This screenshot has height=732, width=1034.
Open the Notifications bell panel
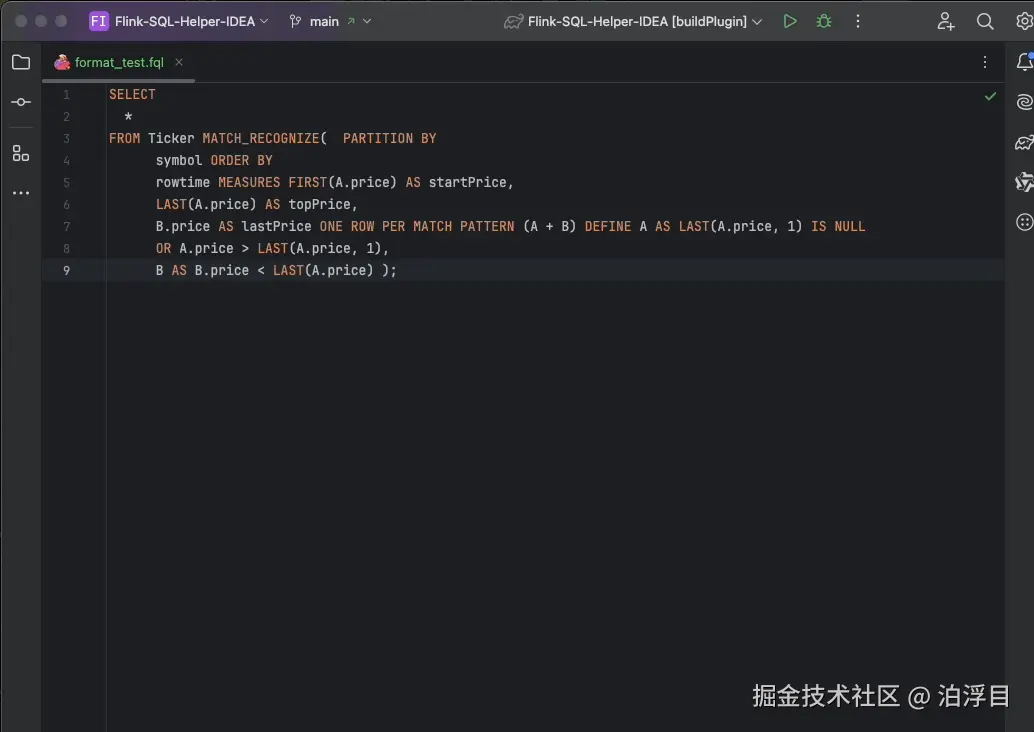pyautogui.click(x=1022, y=62)
